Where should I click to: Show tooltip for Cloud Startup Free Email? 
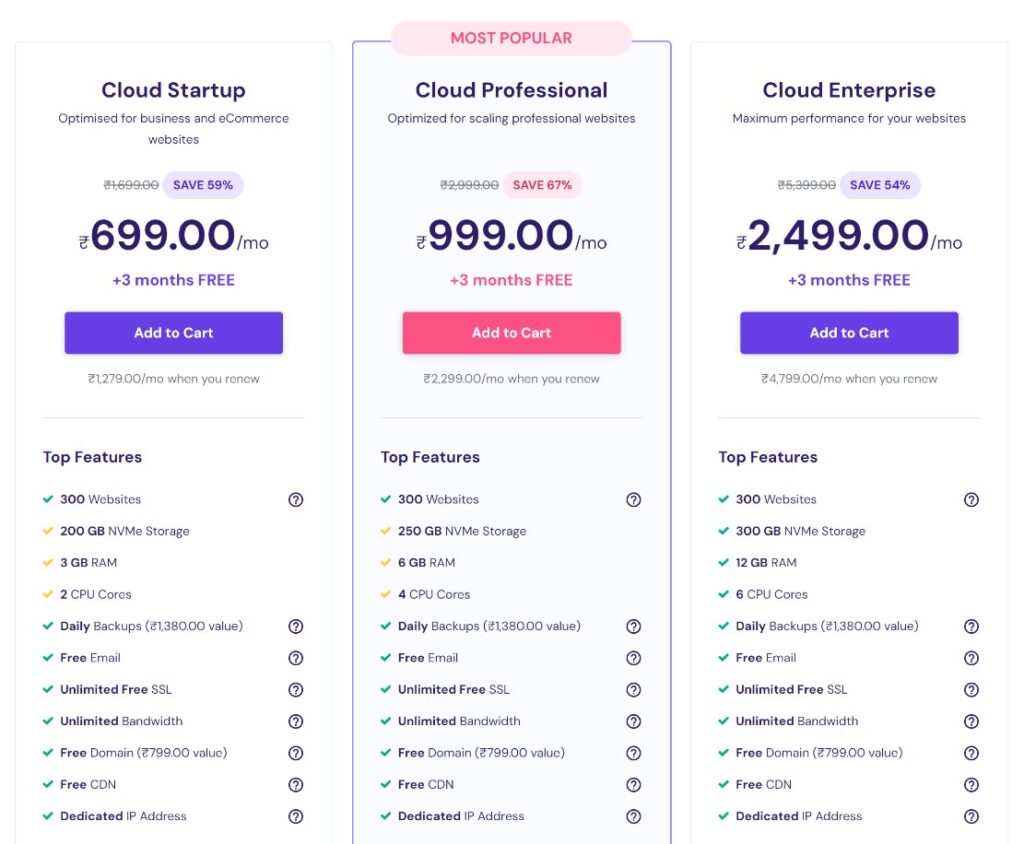(x=296, y=658)
